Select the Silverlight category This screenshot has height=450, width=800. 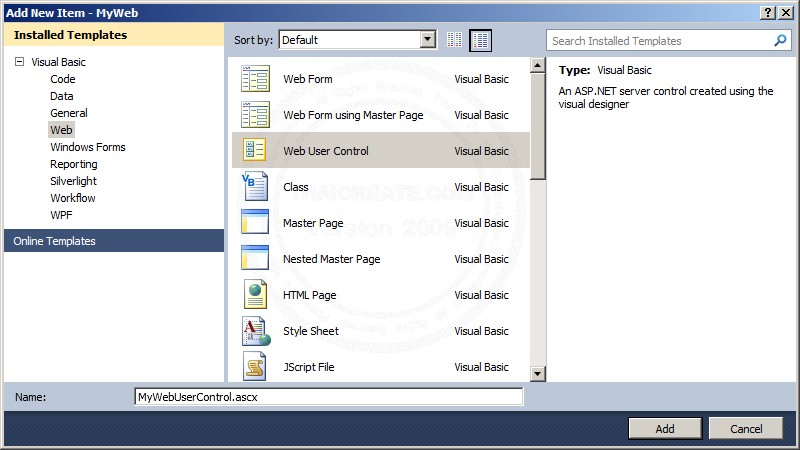pos(73,181)
